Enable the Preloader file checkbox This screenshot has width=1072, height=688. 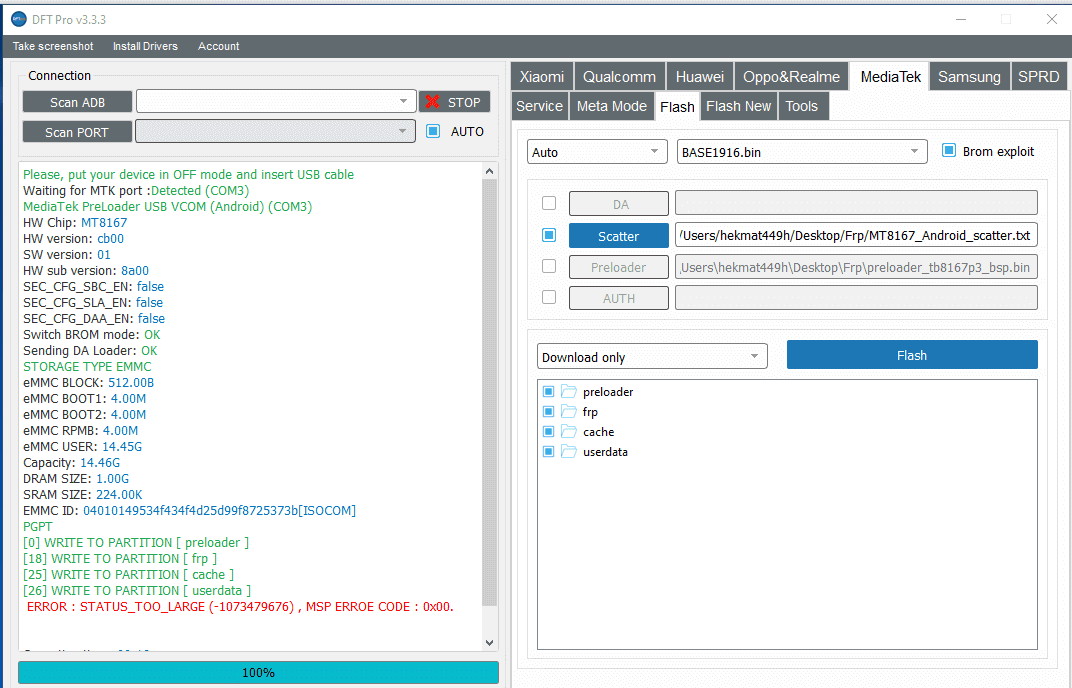[x=549, y=266]
